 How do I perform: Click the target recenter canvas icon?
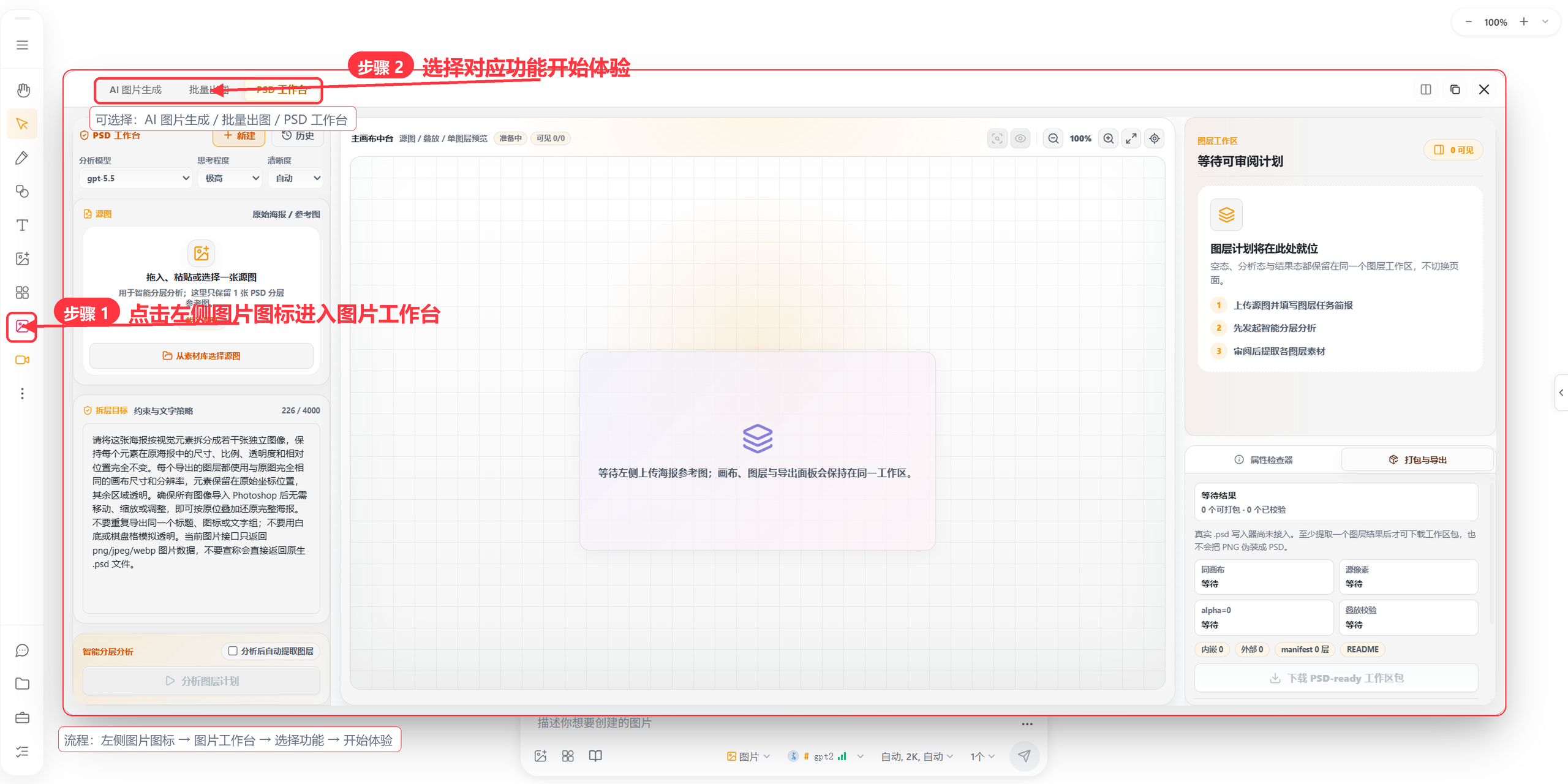coord(1155,138)
